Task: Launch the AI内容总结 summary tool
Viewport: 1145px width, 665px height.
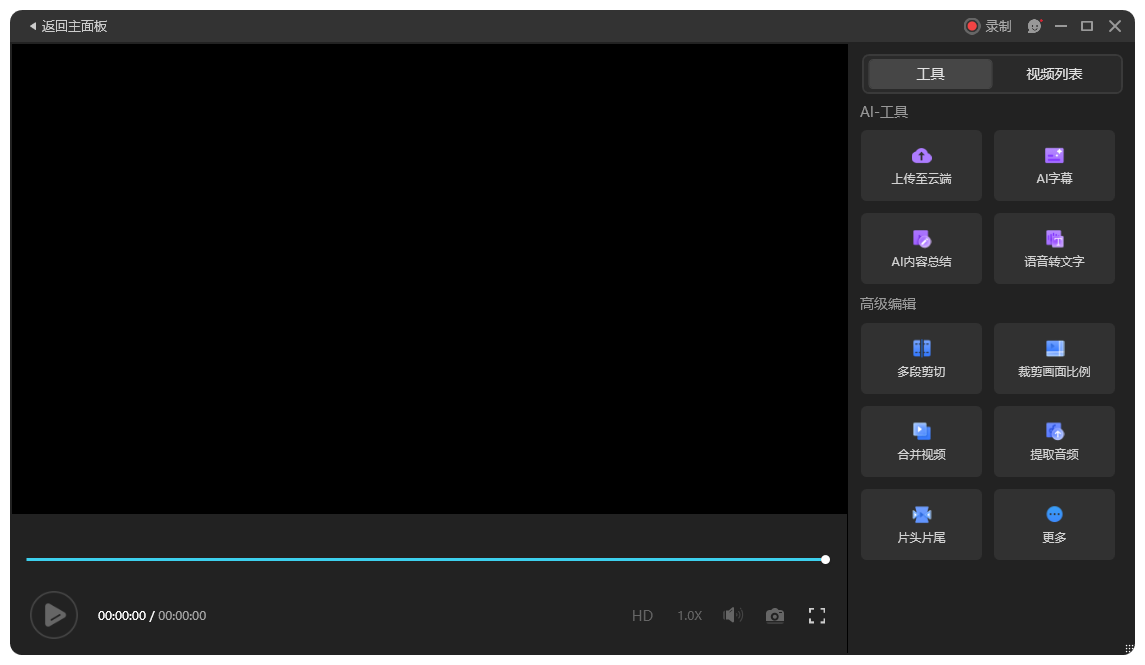Action: click(921, 249)
